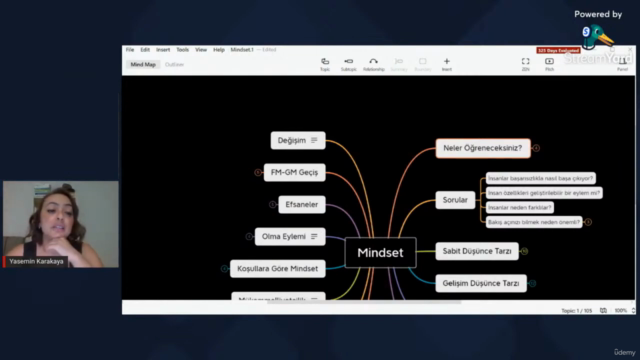The width and height of the screenshot is (640, 360).
Task: Select the Gelişim Düşünce Tarzı node
Action: 481,283
